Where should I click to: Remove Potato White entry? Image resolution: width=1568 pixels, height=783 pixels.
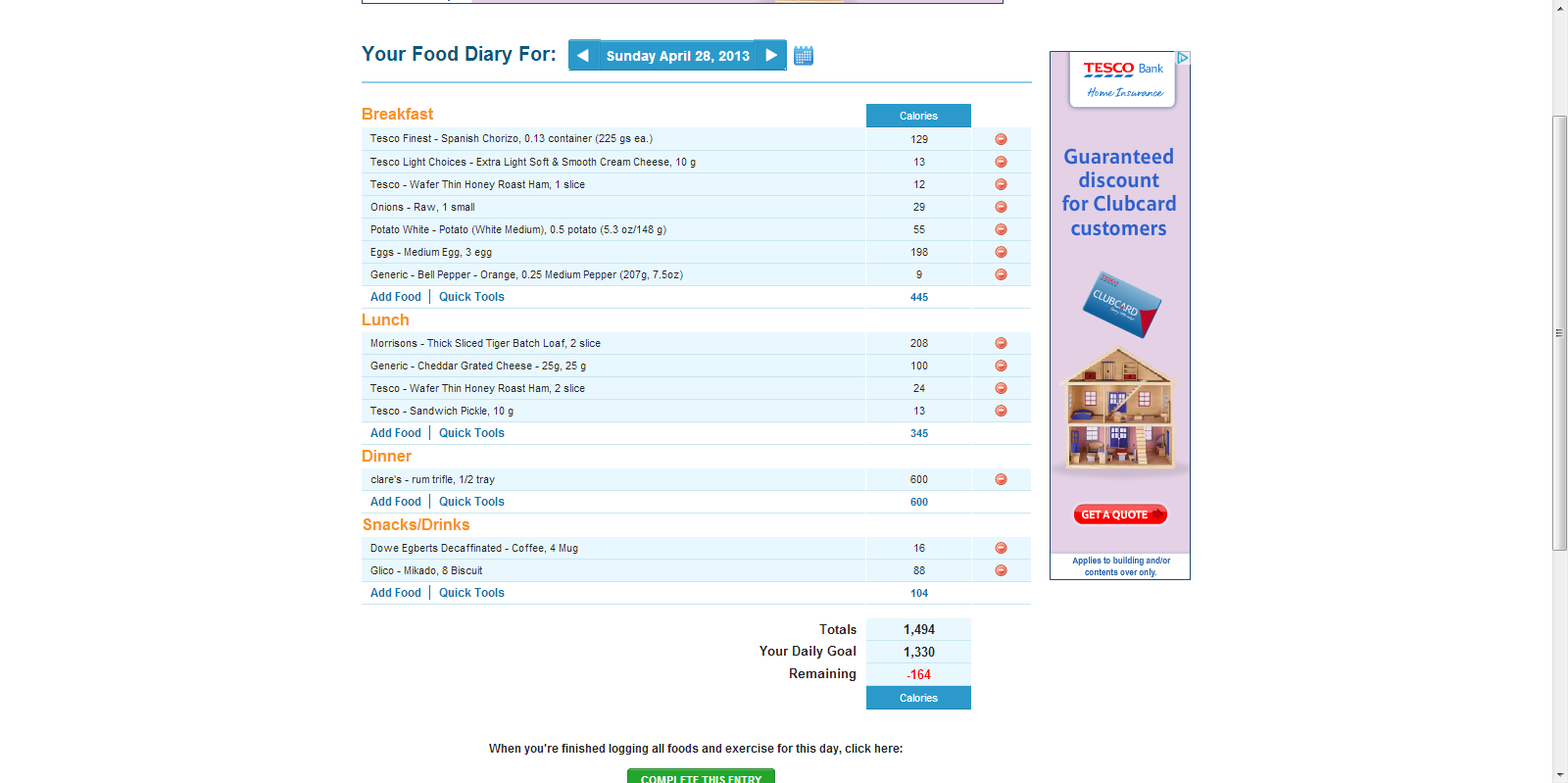(1001, 229)
